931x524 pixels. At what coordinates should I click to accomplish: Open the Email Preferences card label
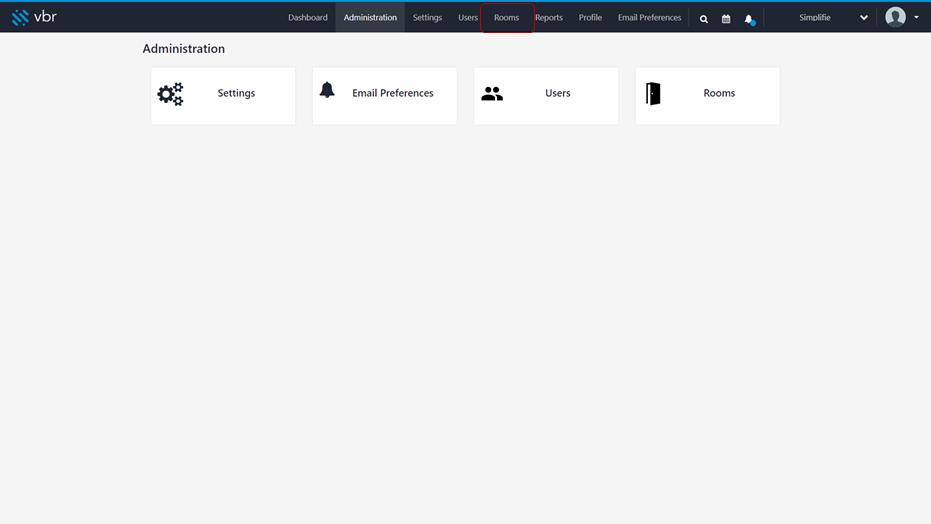coord(392,93)
